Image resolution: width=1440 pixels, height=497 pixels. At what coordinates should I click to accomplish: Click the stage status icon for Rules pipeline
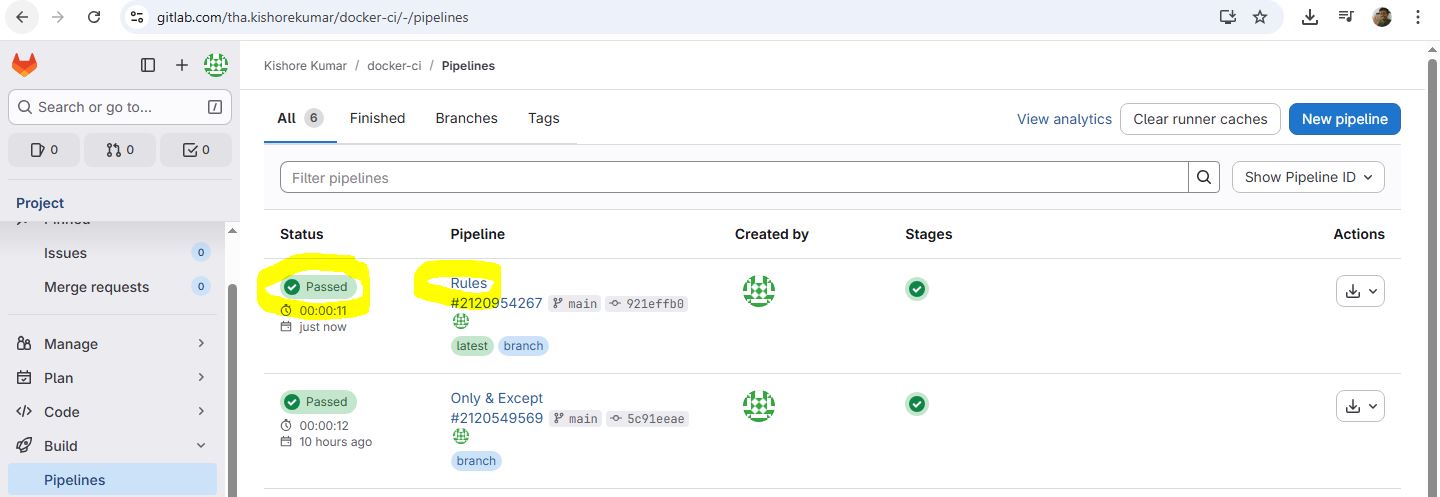coord(917,289)
